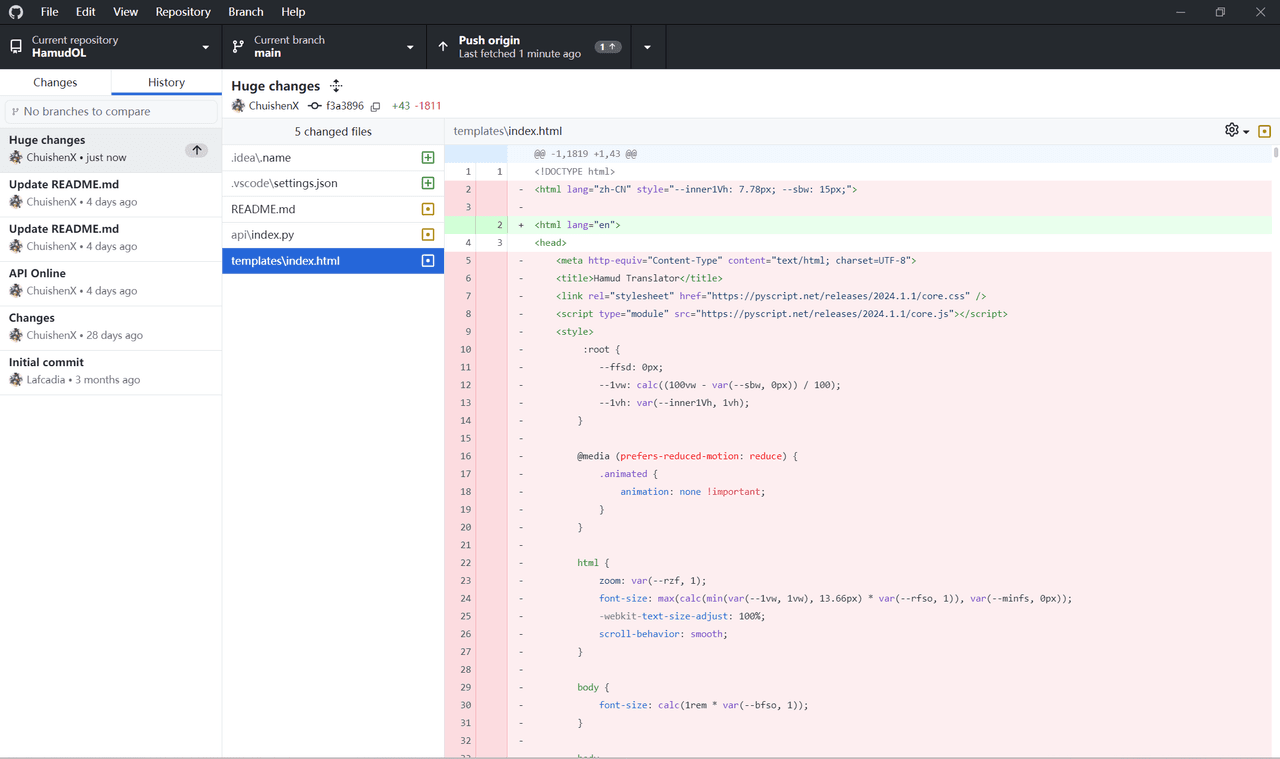Expand the Current branch dropdown
Viewport: 1280px width, 759px height.
(322, 47)
